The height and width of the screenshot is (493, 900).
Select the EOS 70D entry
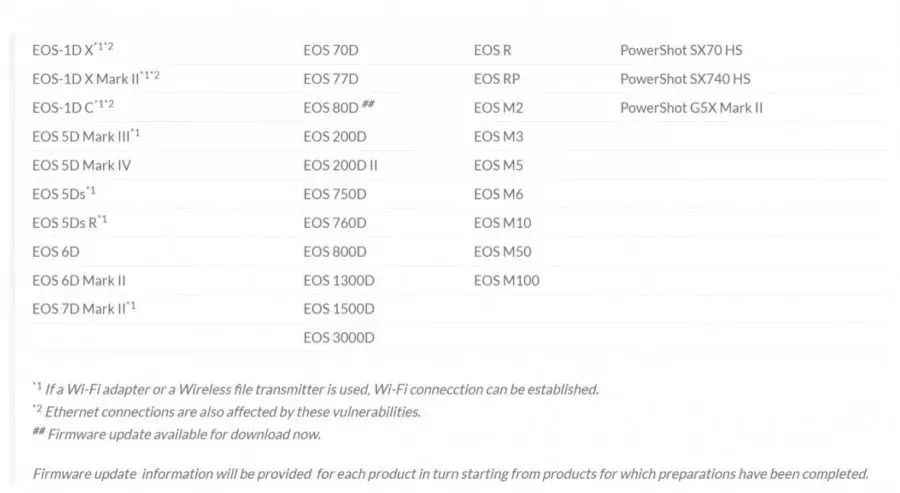pyautogui.click(x=331, y=51)
